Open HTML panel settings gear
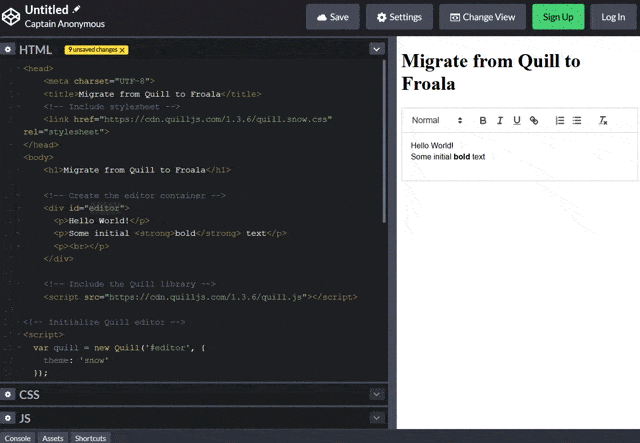Screen dimensions: 640x443 tap(9, 49)
